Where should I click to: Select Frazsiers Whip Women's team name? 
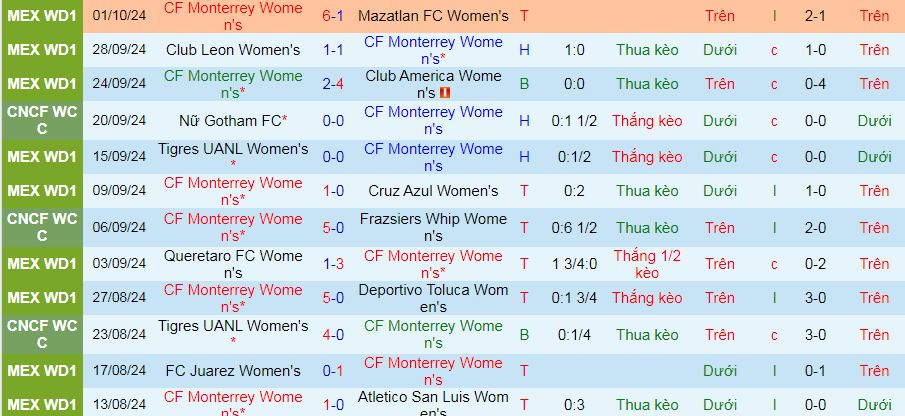(433, 227)
